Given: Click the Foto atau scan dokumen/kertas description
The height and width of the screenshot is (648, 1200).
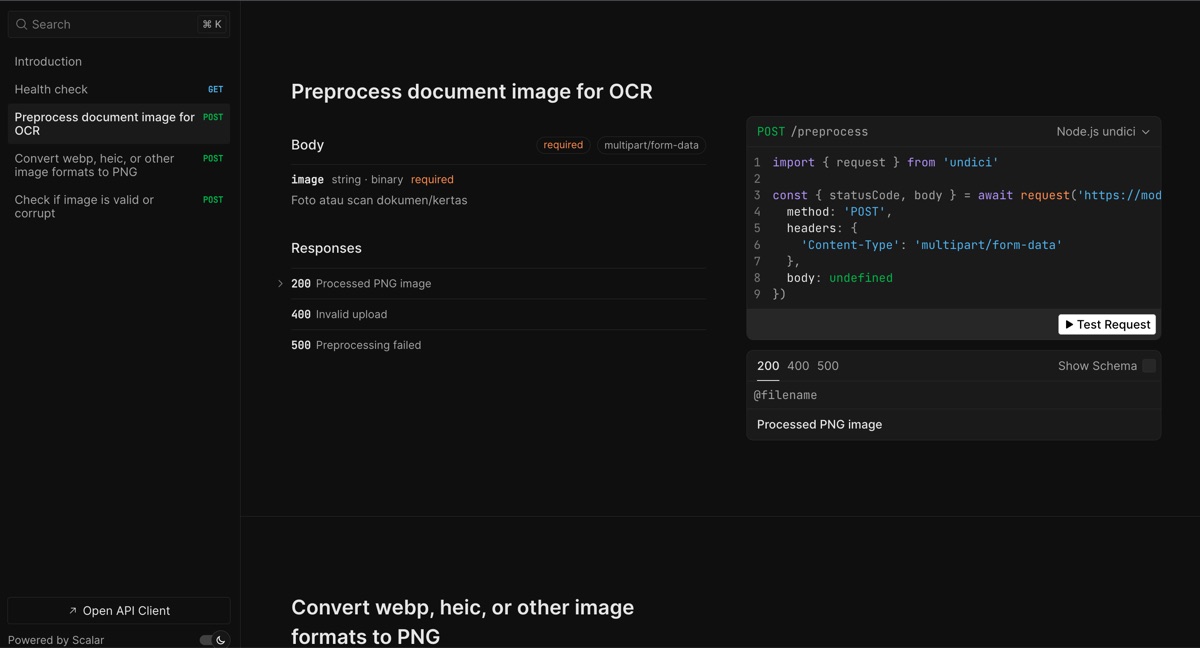Looking at the screenshot, I should pyautogui.click(x=379, y=200).
